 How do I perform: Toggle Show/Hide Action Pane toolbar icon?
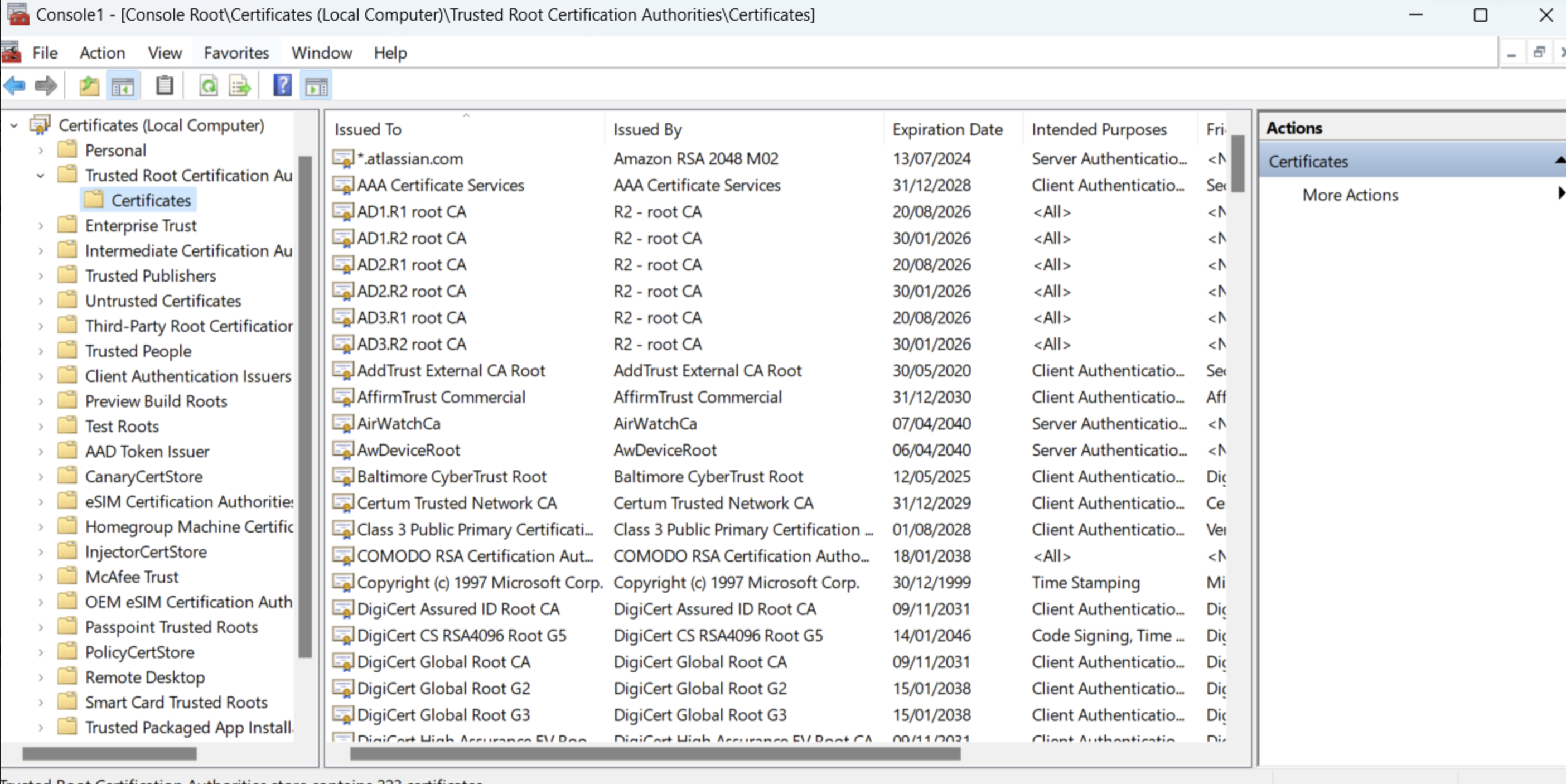(316, 86)
